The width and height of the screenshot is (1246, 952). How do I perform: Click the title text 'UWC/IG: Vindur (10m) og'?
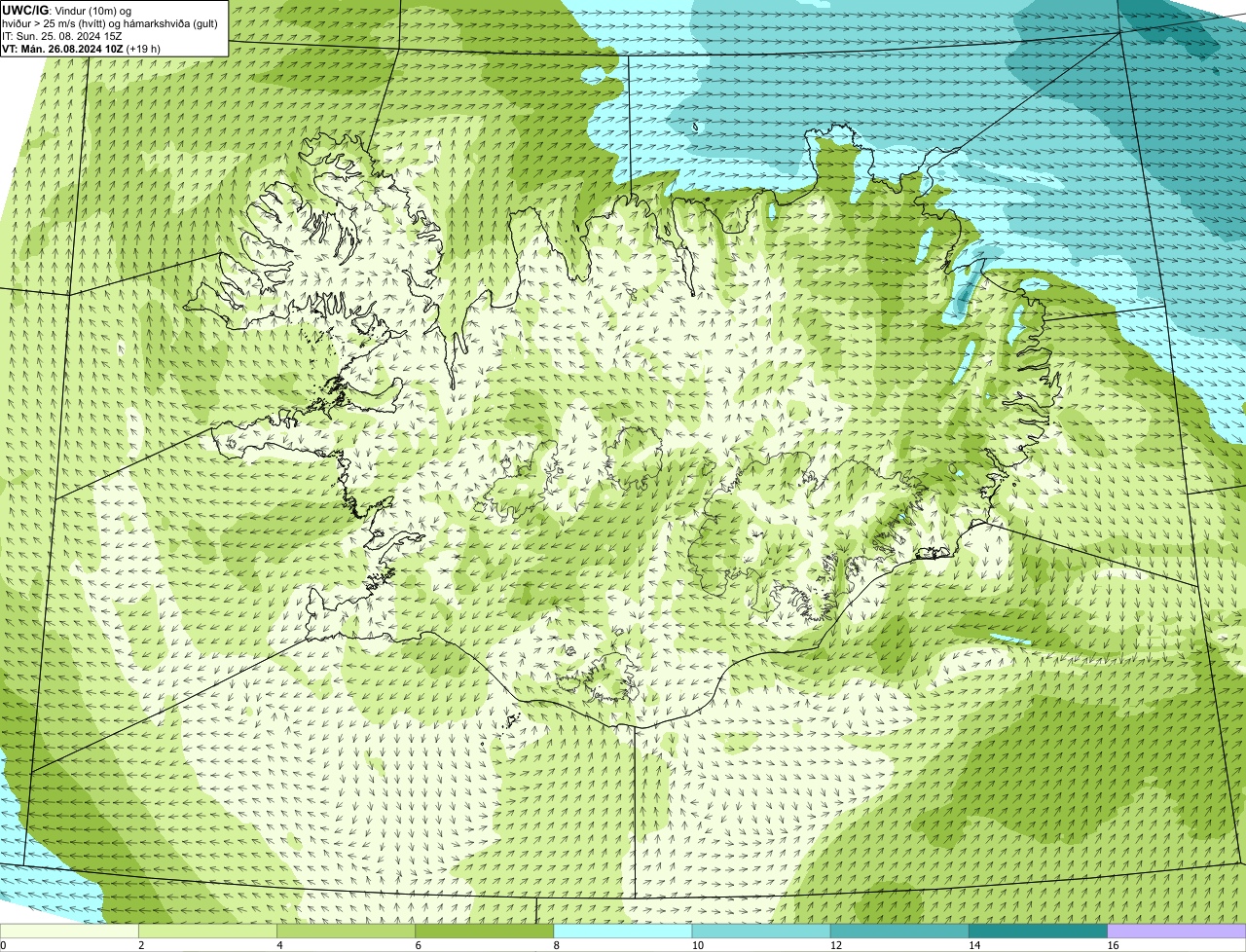point(67,10)
